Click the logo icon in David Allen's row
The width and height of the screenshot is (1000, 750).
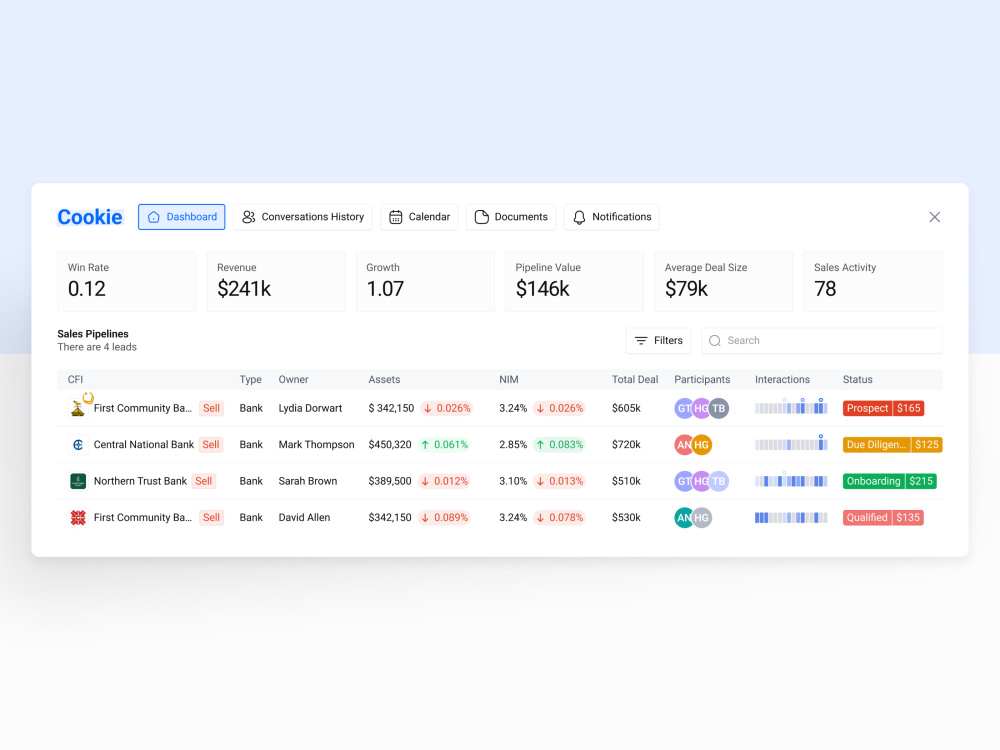(78, 517)
